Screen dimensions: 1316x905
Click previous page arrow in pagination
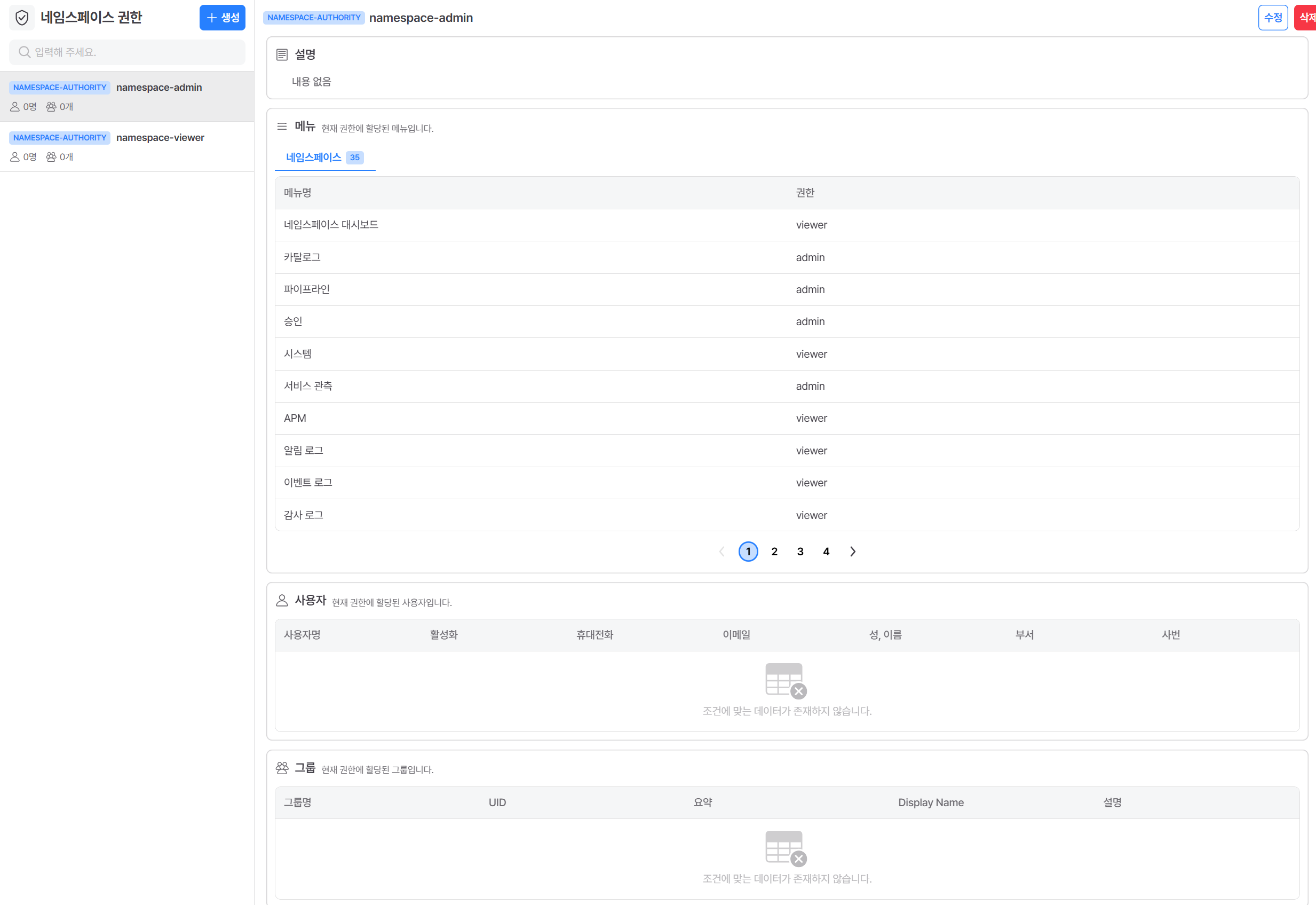point(722,552)
